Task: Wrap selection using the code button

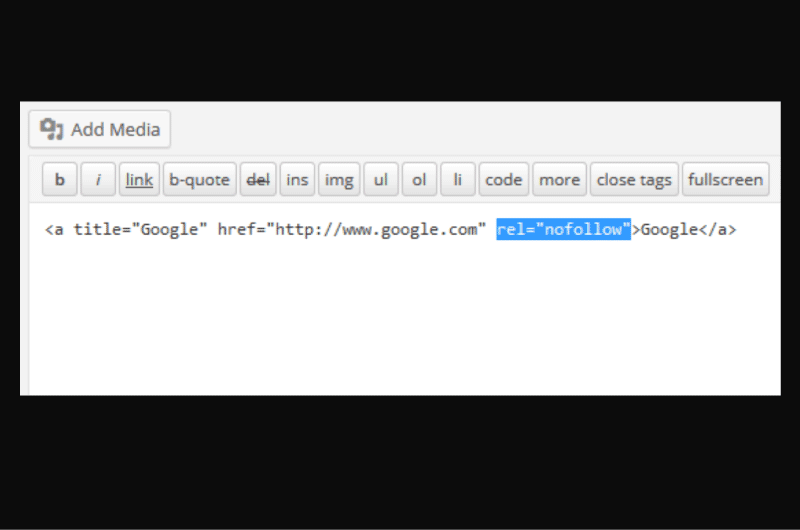Action: click(x=504, y=180)
